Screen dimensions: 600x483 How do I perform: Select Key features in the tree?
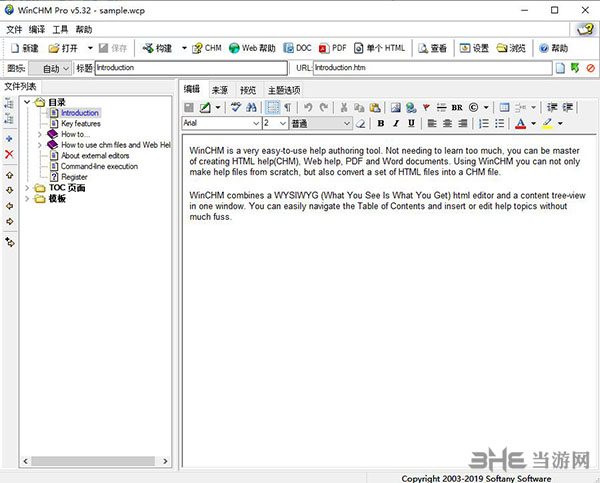(x=81, y=124)
